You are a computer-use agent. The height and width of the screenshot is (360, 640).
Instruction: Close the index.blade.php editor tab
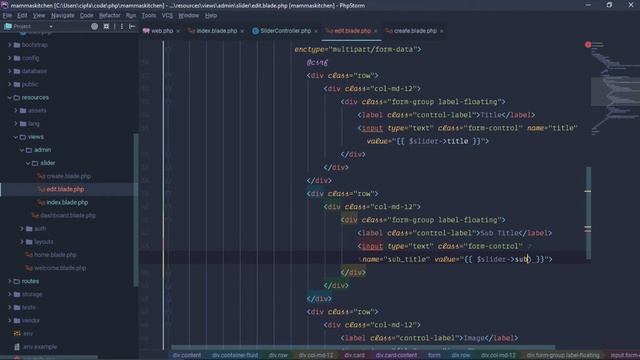(x=242, y=31)
